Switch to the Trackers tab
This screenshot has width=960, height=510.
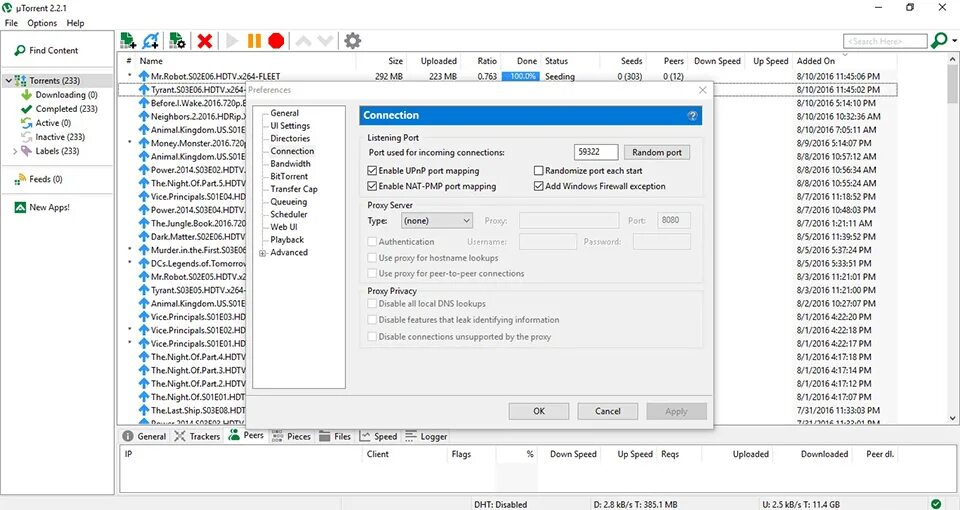tap(197, 437)
